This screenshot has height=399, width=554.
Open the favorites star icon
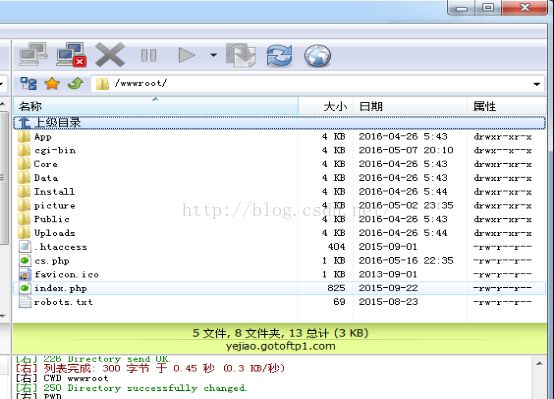click(x=52, y=84)
